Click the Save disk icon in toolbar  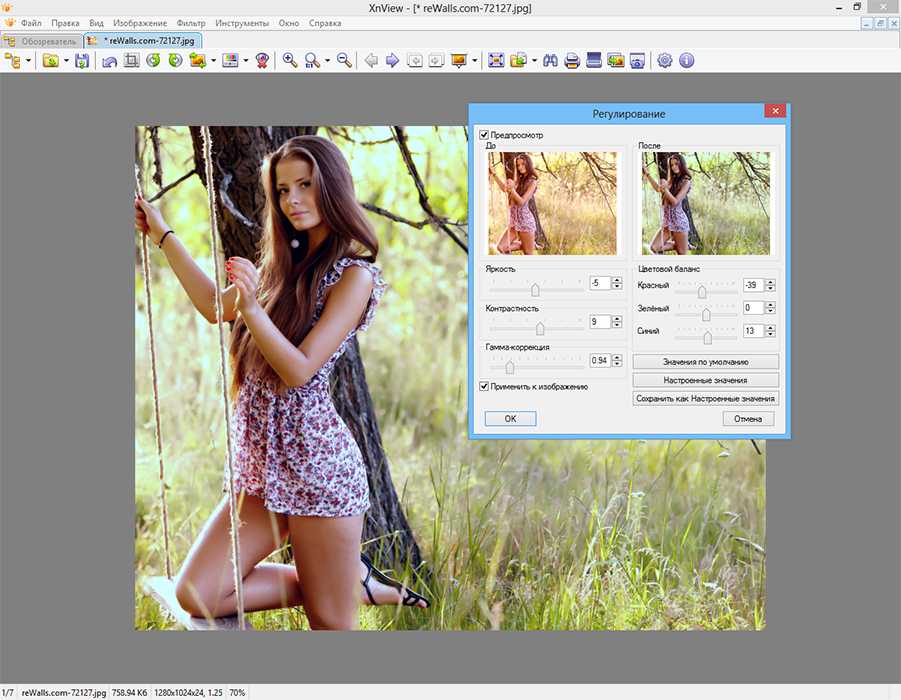click(x=82, y=61)
